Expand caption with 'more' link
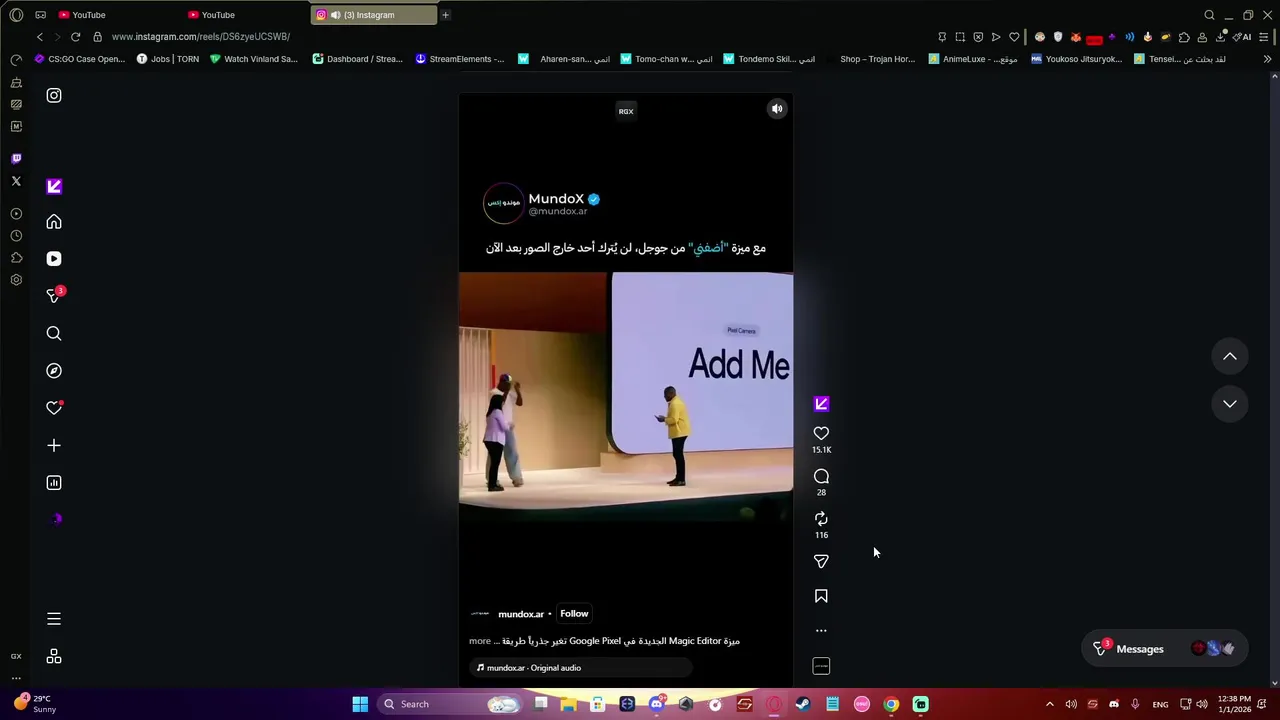The width and height of the screenshot is (1280, 720). click(480, 641)
